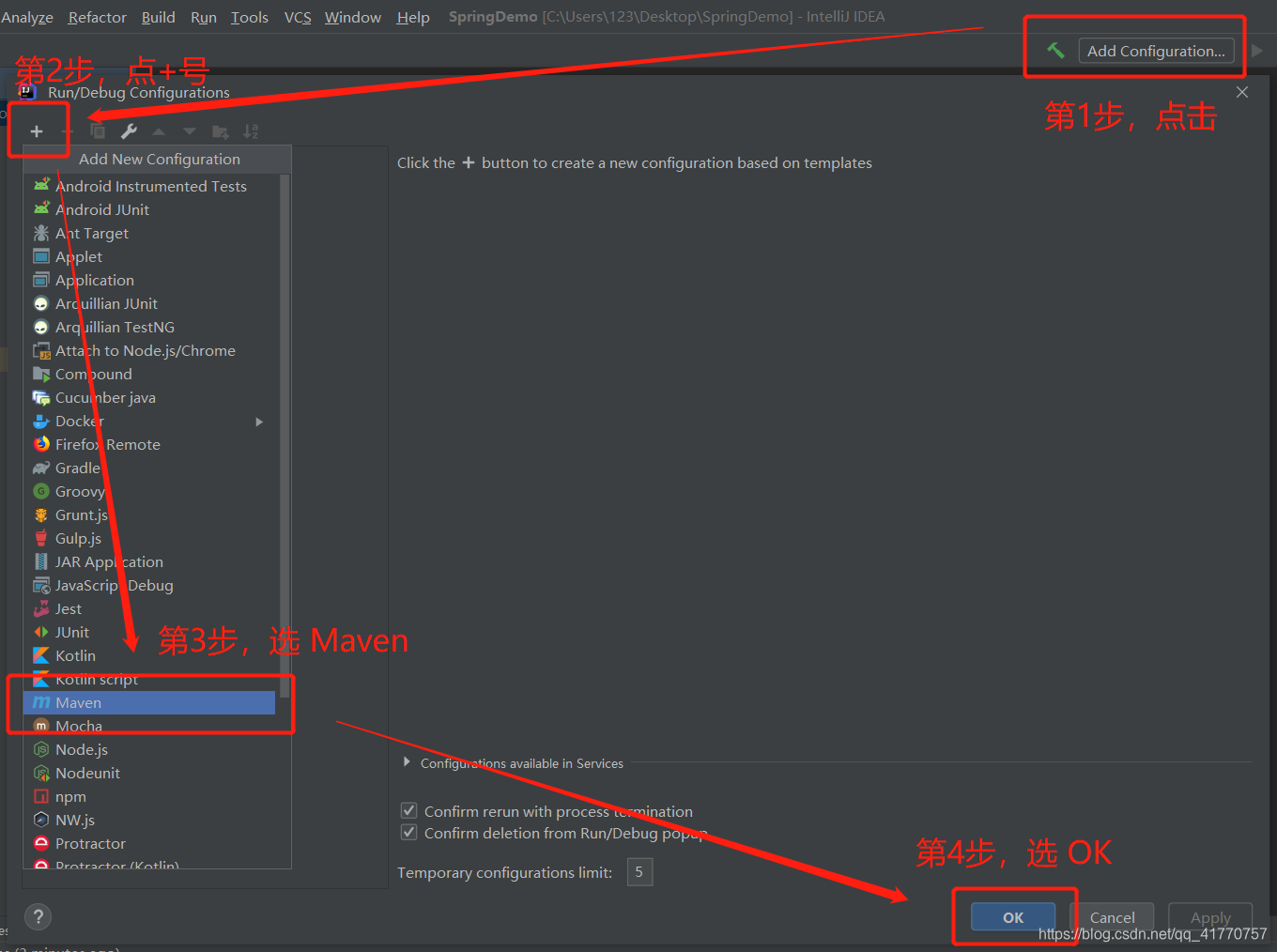The height and width of the screenshot is (952, 1277).
Task: Click the Add Configuration... button
Action: point(1156,51)
